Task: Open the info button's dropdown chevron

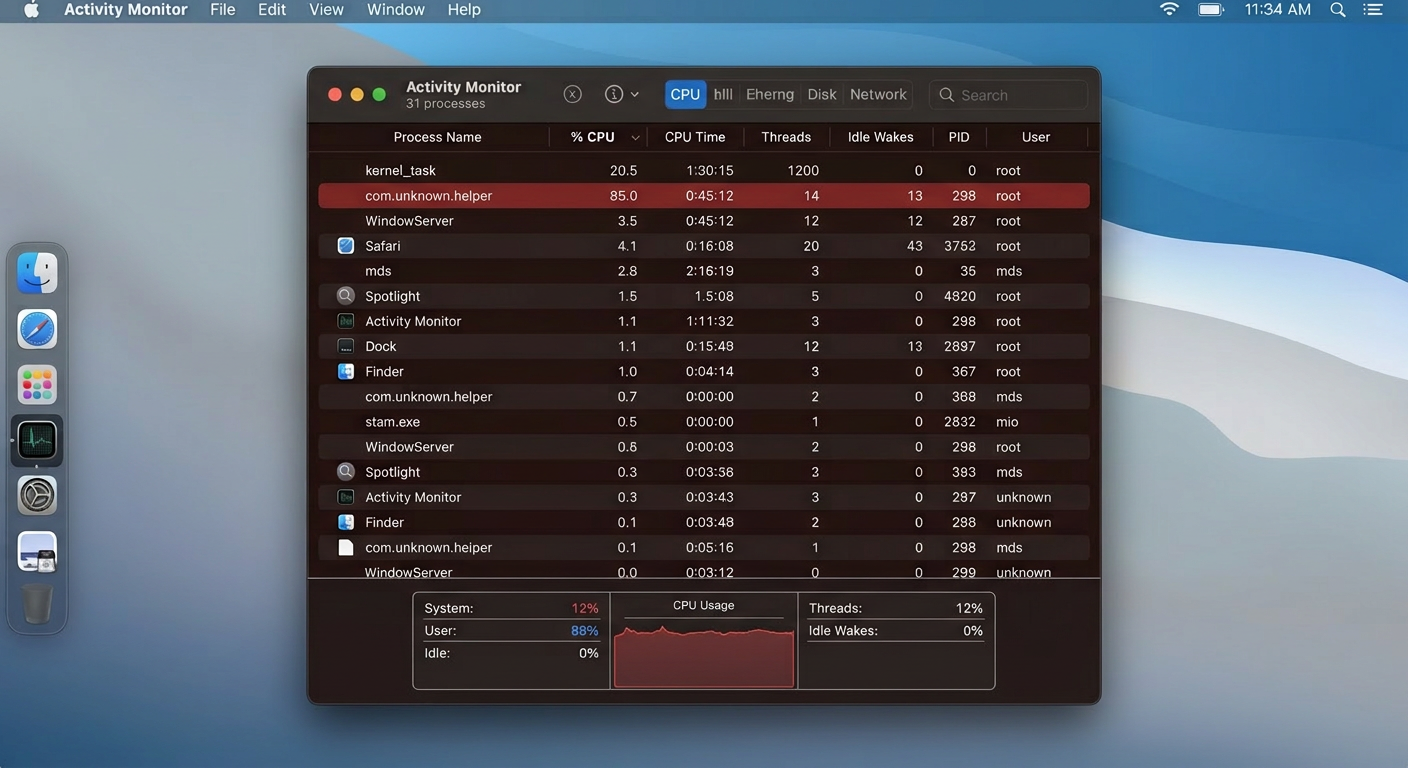Action: point(633,93)
